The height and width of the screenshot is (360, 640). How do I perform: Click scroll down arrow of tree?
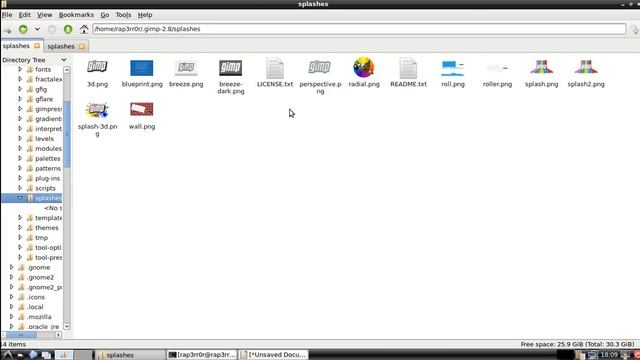67,326
